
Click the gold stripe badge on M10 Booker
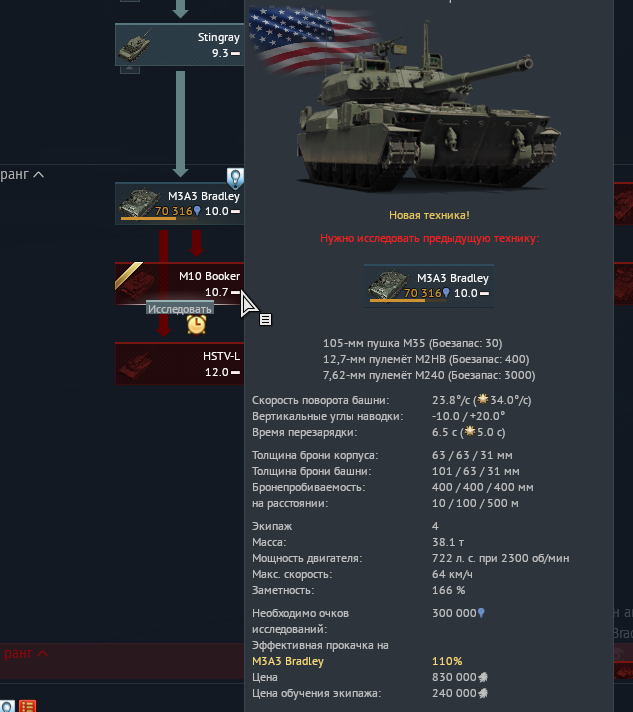tap(129, 274)
